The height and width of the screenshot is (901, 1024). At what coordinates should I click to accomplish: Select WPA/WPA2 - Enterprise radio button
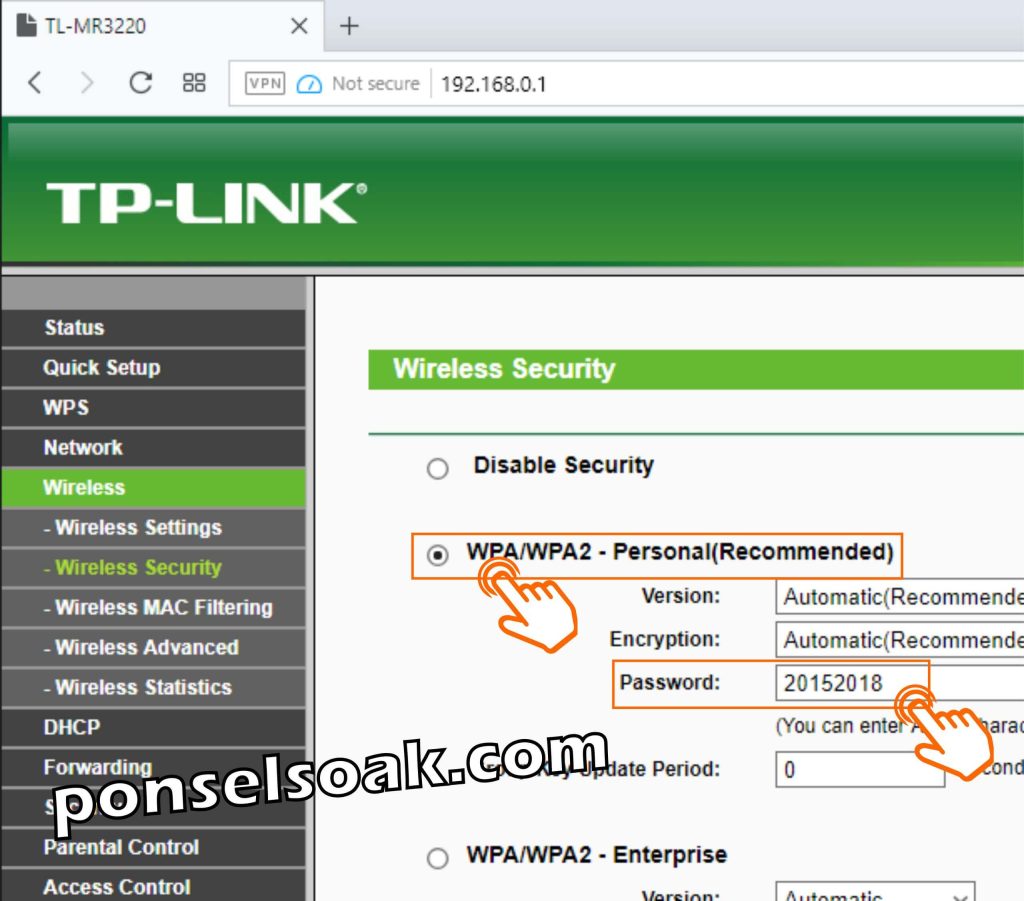pos(438,857)
